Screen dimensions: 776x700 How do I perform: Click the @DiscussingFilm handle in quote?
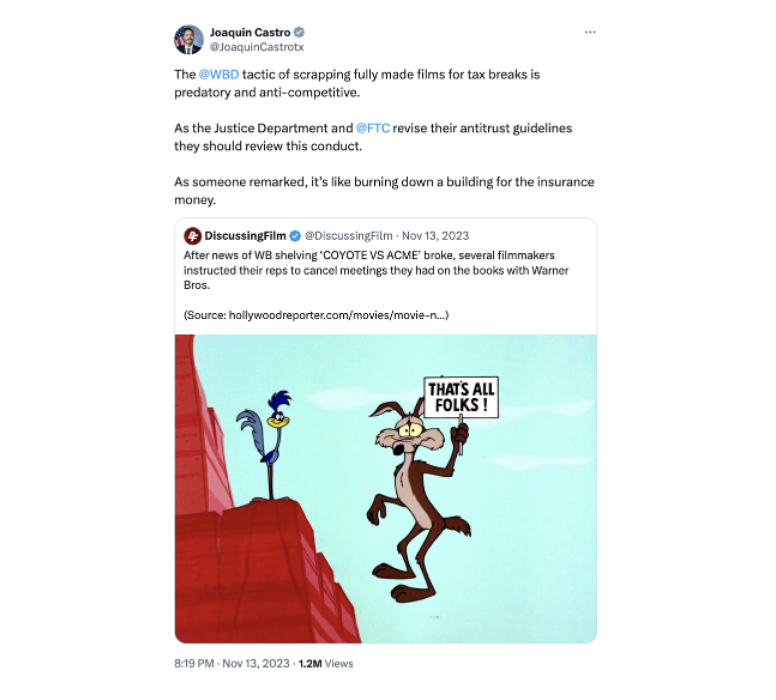click(x=348, y=236)
